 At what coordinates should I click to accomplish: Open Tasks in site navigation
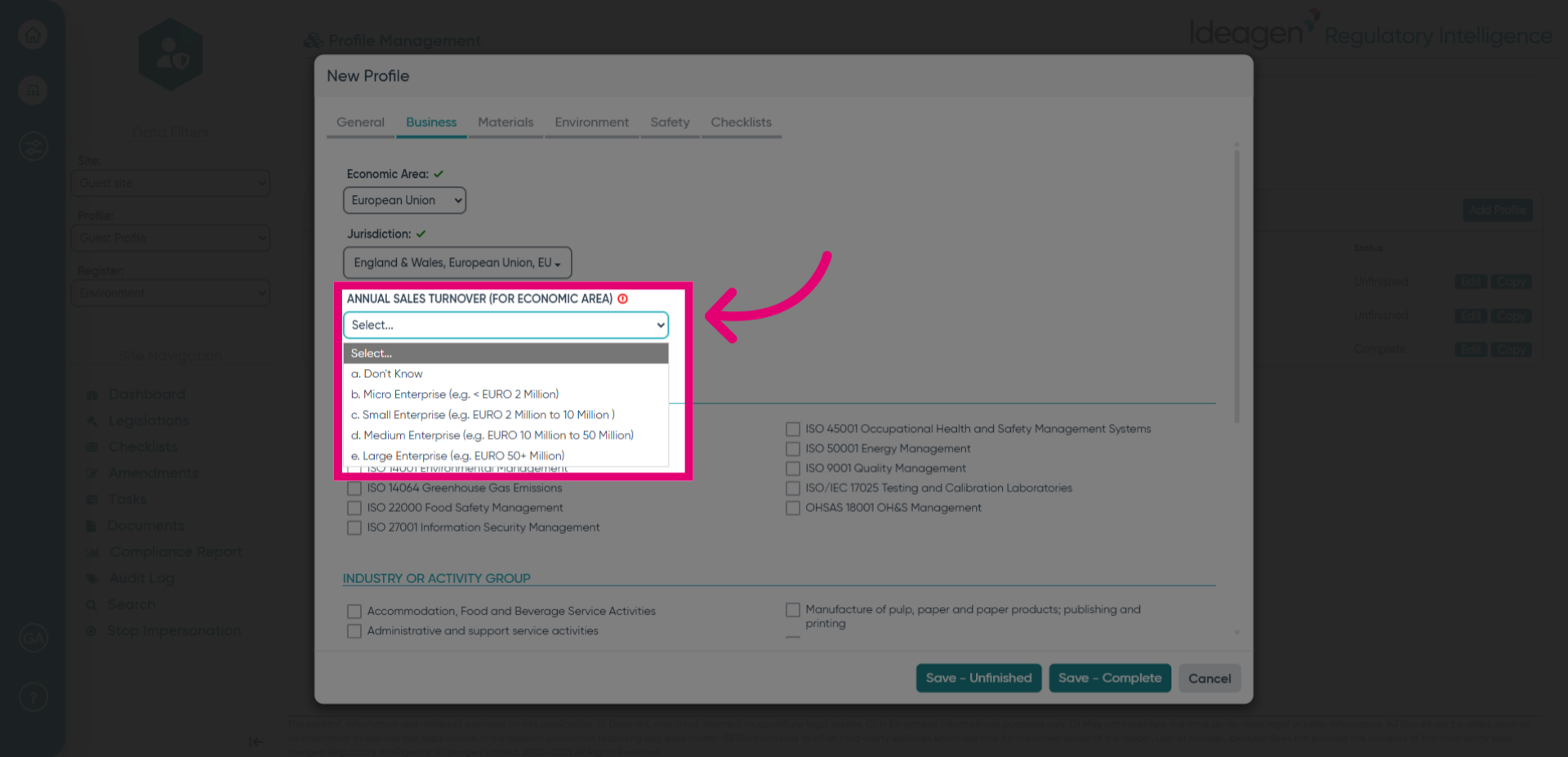click(x=128, y=499)
